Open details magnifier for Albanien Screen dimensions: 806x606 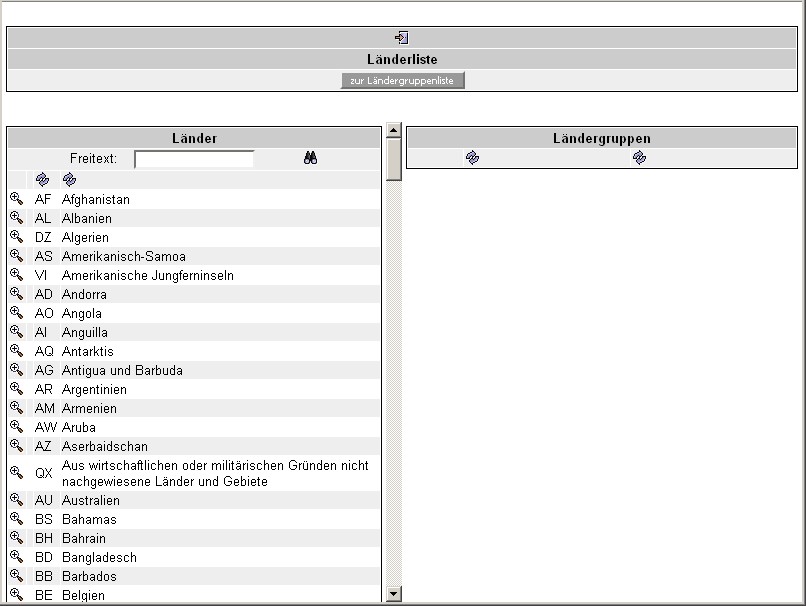(x=16, y=218)
